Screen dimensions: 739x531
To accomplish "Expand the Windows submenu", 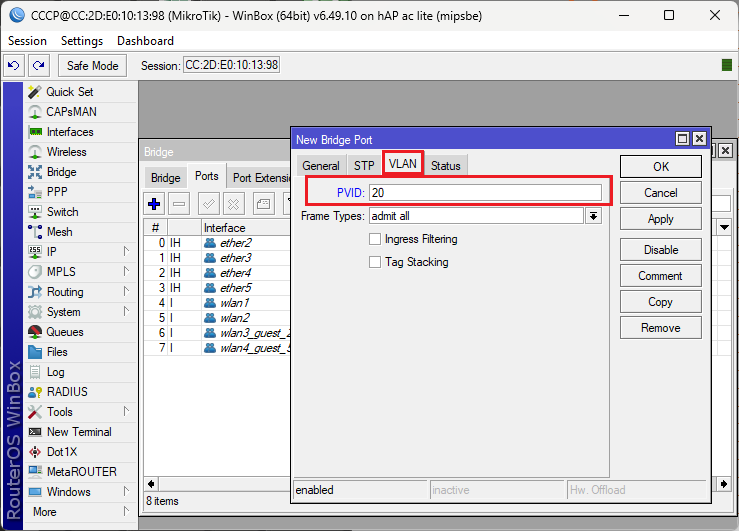I will (126, 491).
